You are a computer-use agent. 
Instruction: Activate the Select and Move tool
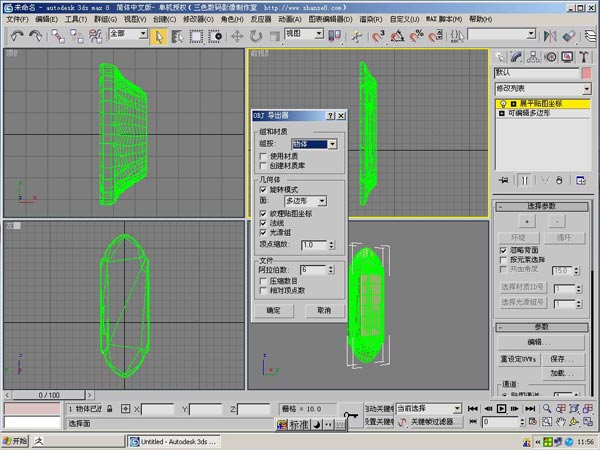(237, 37)
